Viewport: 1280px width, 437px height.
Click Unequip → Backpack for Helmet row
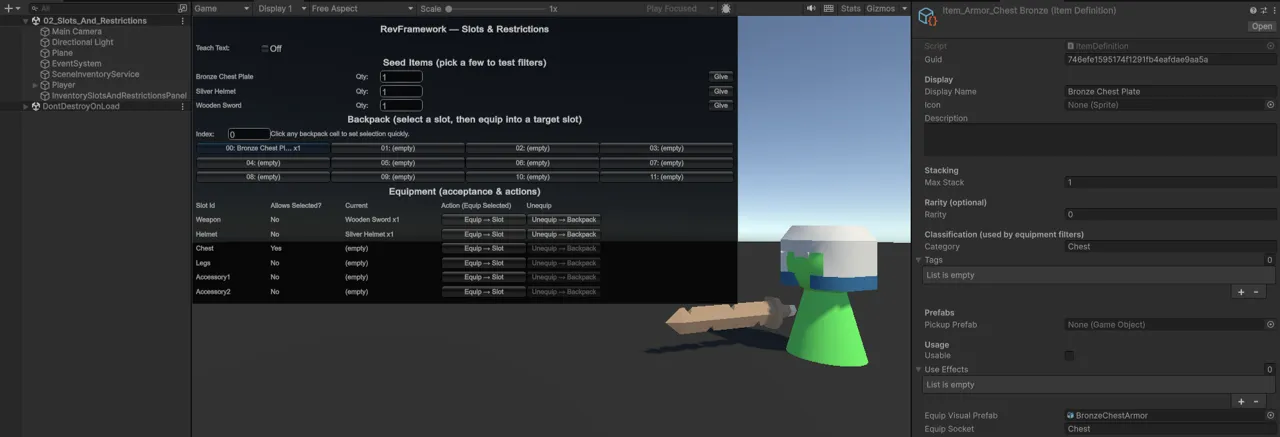[564, 234]
